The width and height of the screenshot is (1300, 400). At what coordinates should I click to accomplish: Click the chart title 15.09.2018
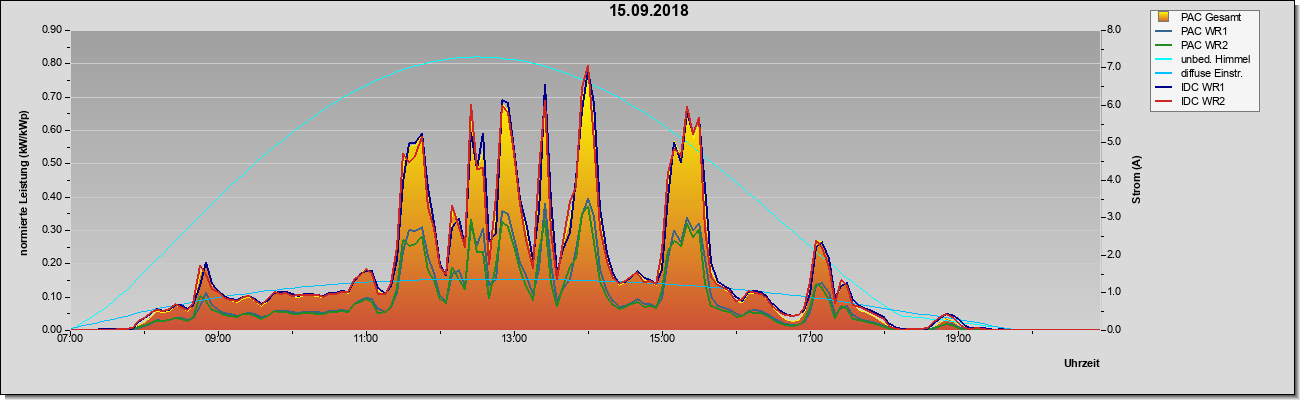[650, 11]
